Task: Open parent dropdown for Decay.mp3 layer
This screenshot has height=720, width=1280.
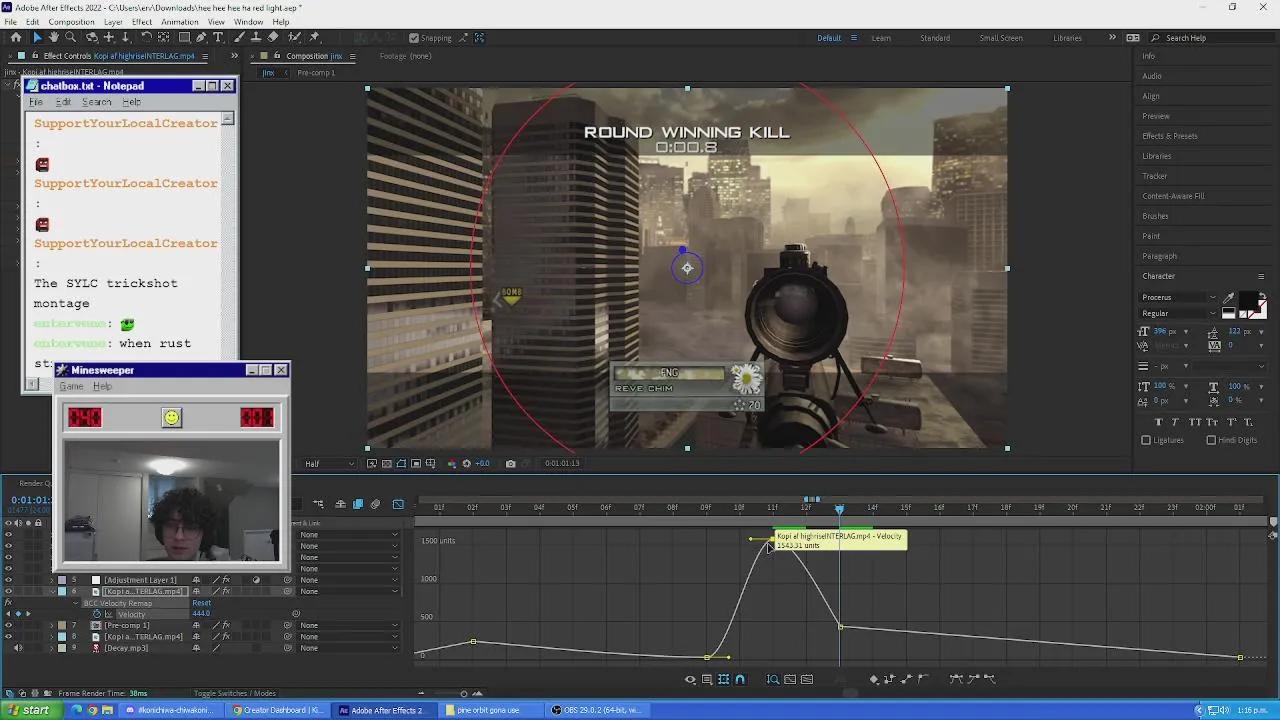Action: [x=349, y=648]
